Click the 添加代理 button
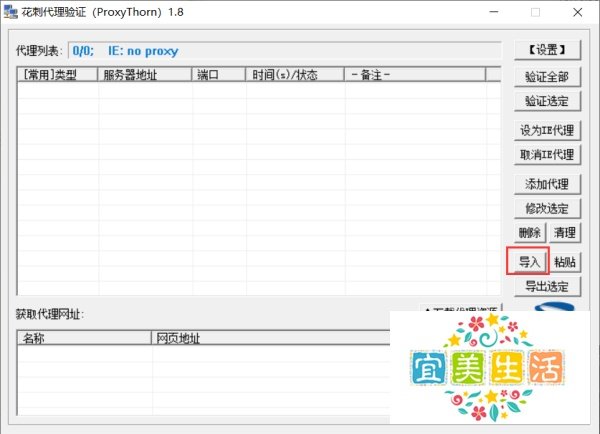600x434 pixels. coord(547,184)
